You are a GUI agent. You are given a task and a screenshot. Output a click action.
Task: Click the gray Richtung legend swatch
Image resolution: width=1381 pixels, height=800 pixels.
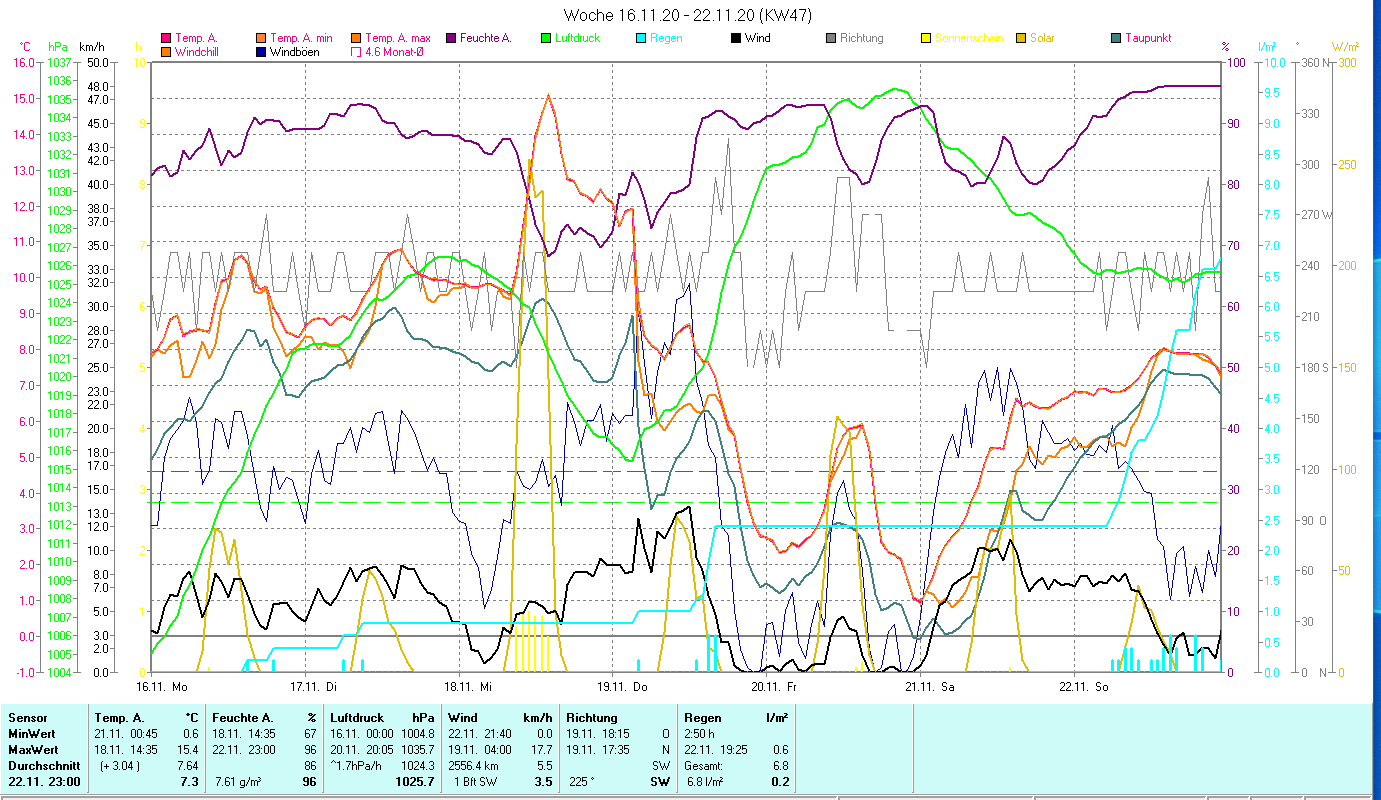831,38
